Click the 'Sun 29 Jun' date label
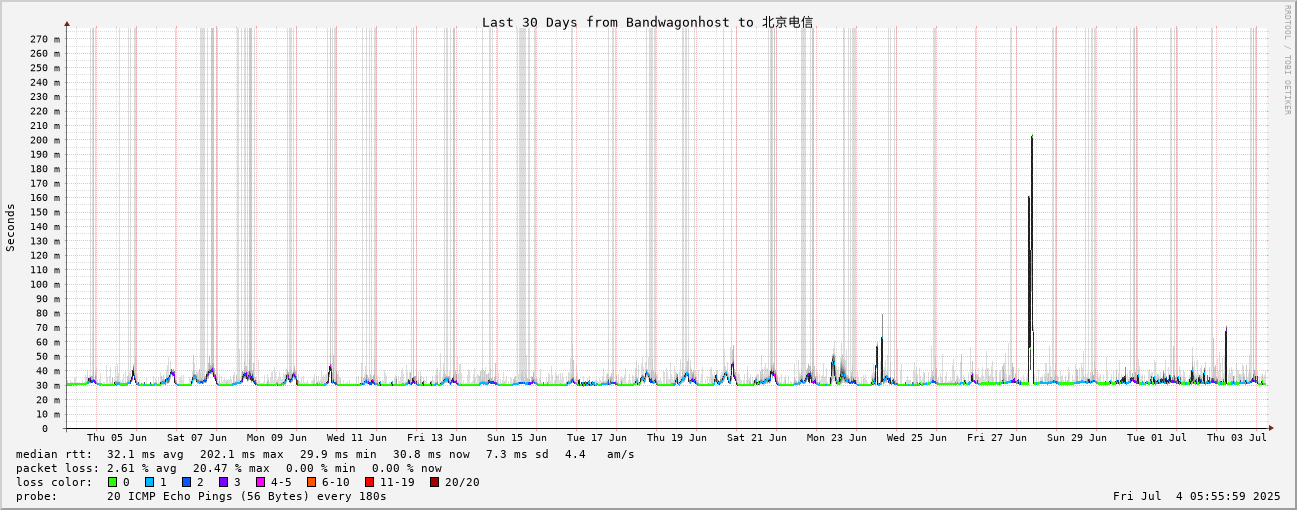The height and width of the screenshot is (510, 1297). (1077, 437)
